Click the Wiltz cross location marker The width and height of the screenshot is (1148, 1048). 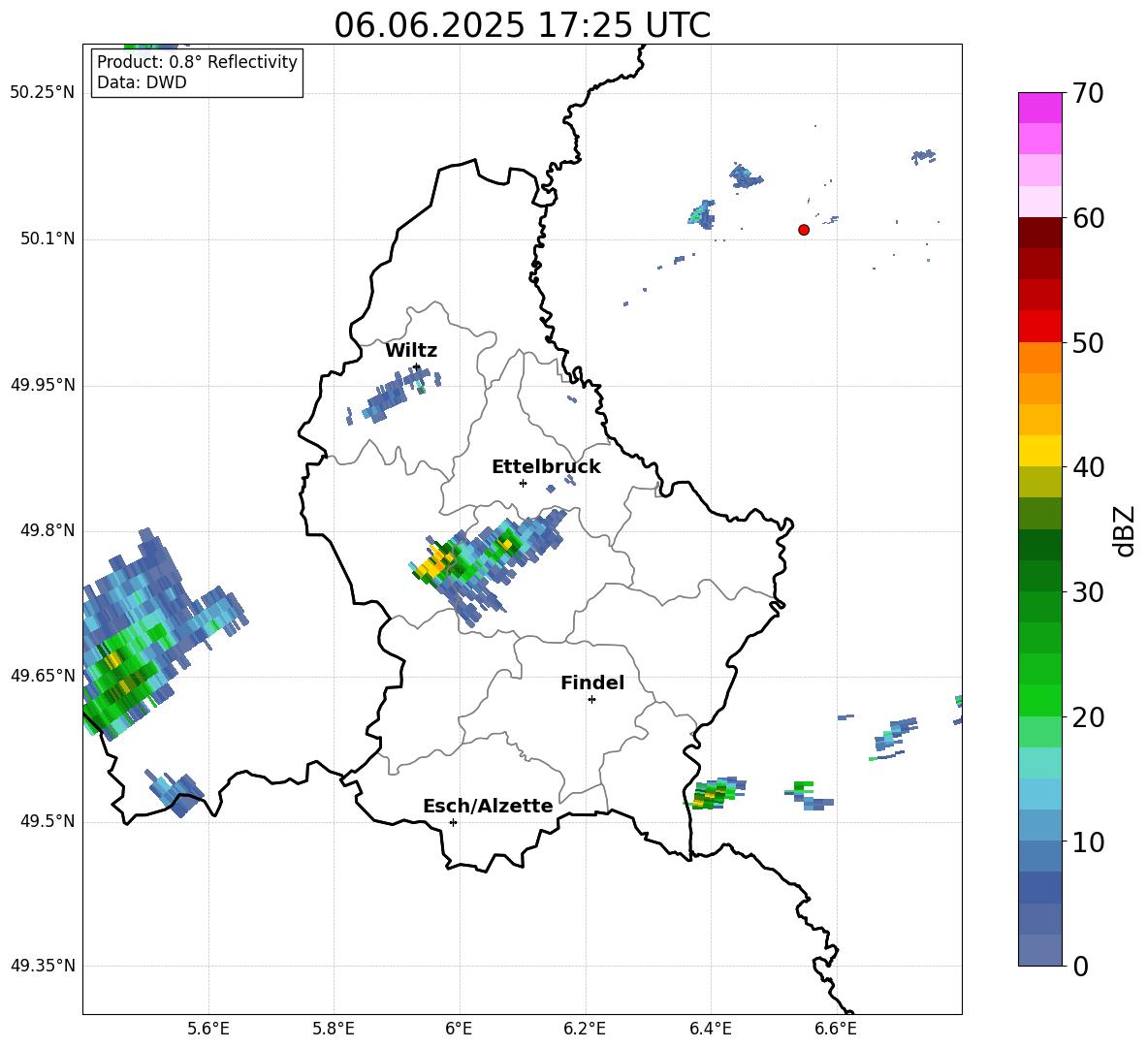coord(417,367)
